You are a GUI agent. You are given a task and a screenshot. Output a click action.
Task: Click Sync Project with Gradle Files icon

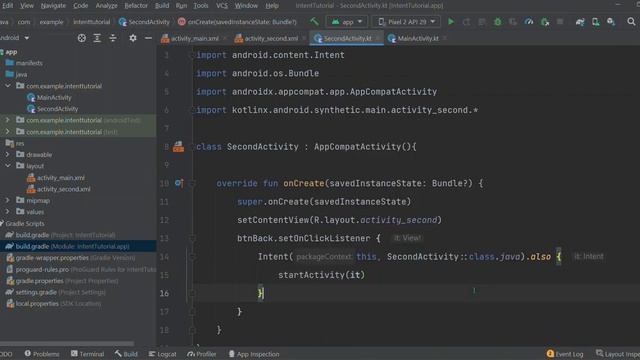point(580,22)
